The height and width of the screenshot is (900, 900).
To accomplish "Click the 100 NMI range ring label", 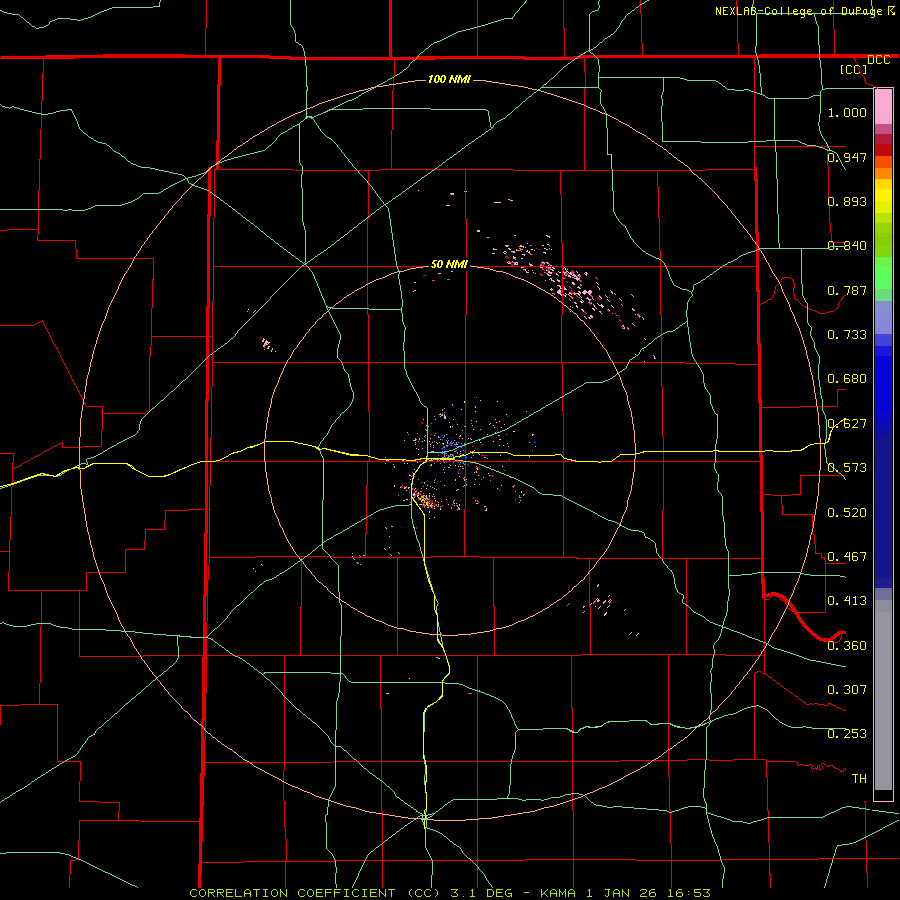I will point(449,79).
